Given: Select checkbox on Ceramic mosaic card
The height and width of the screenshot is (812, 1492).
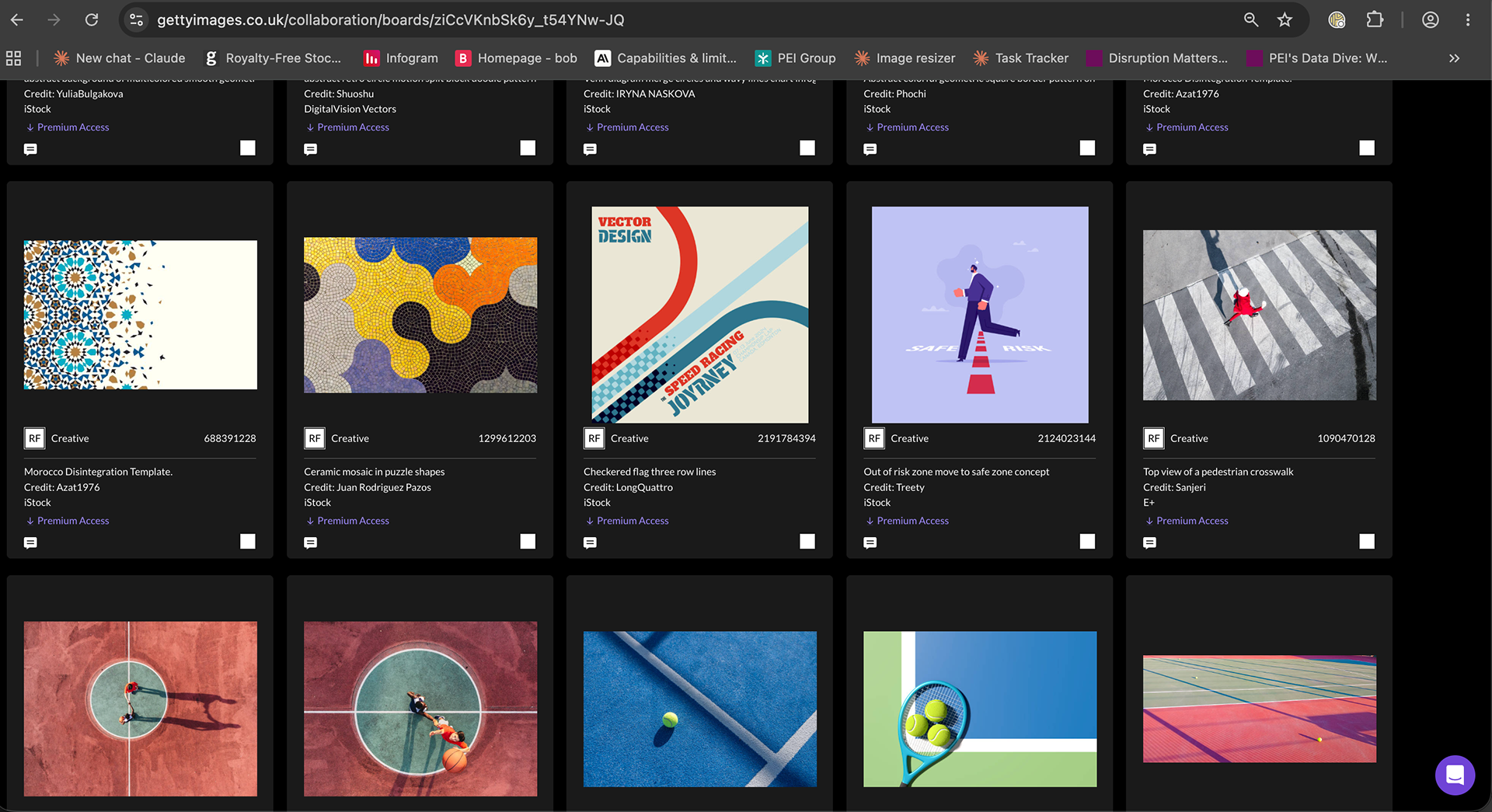Looking at the screenshot, I should pyautogui.click(x=528, y=542).
